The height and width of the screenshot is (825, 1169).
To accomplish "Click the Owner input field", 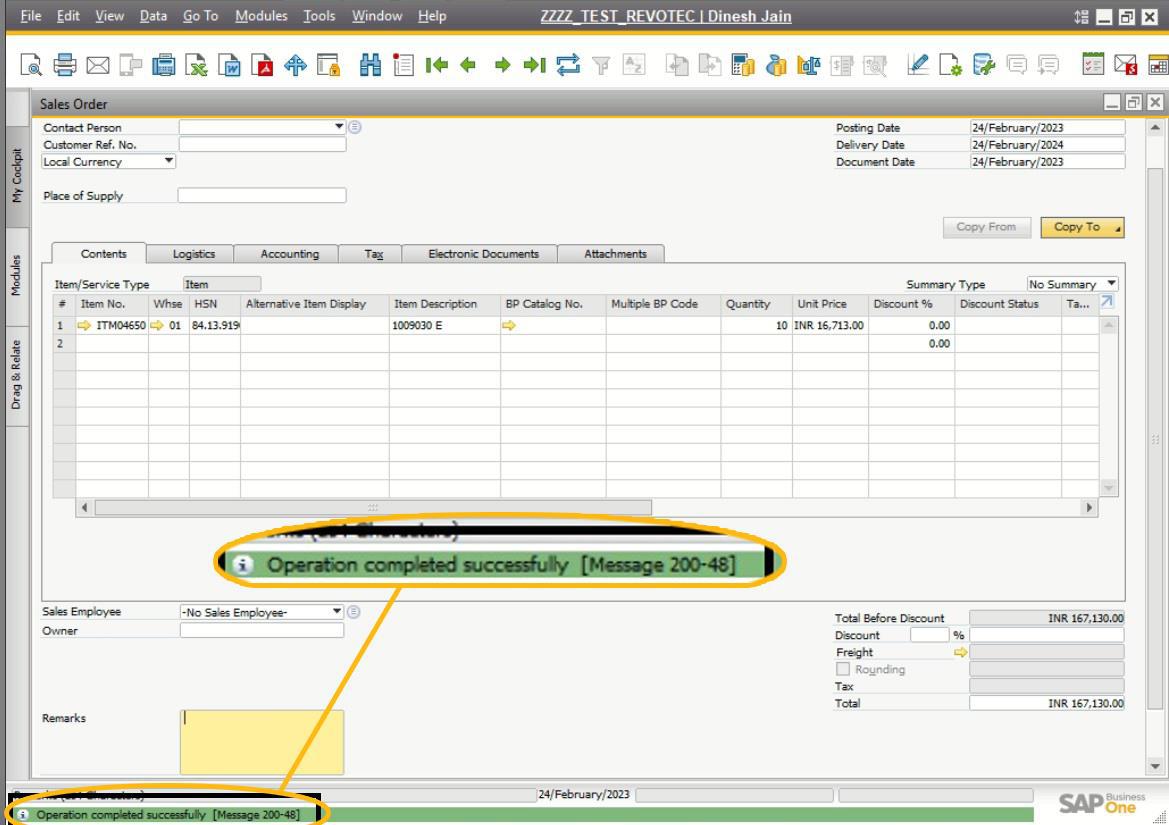I will click(262, 630).
